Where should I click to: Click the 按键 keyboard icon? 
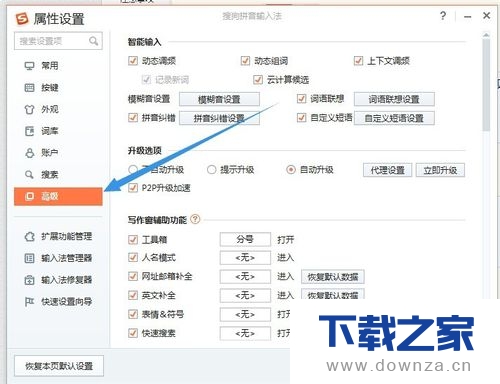pyautogui.click(x=29, y=88)
